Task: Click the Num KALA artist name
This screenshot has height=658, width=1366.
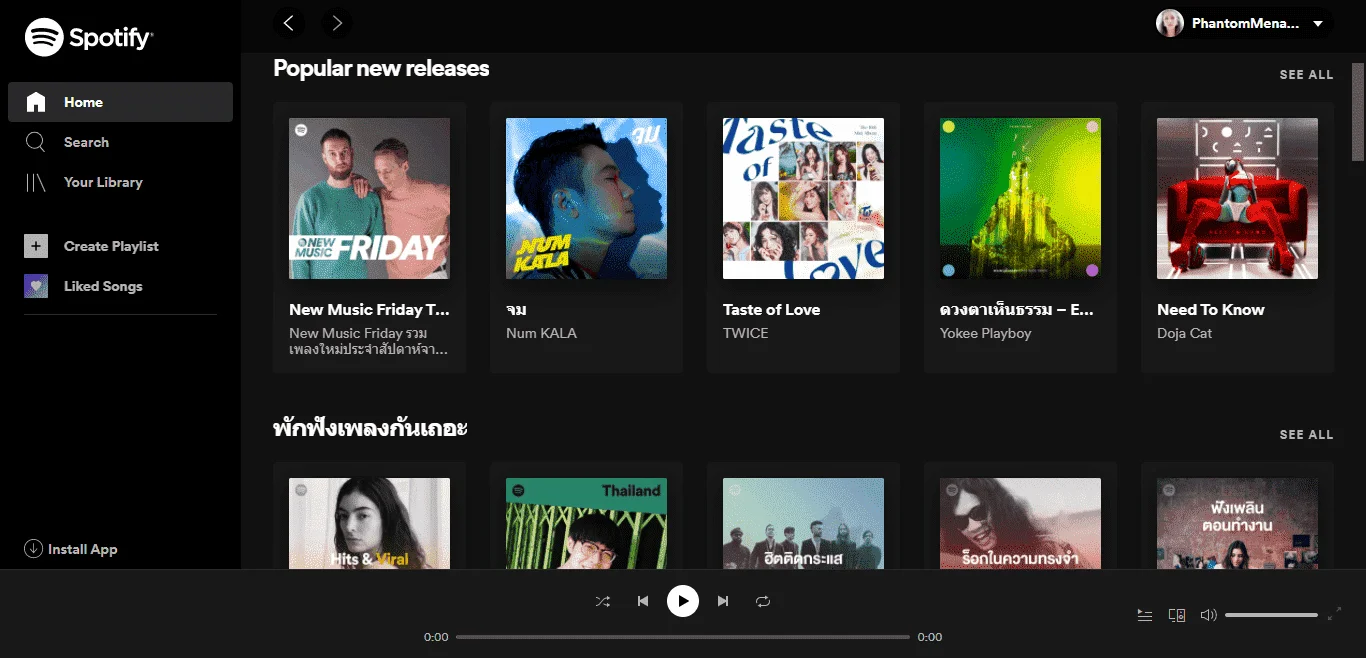Action: coord(541,333)
